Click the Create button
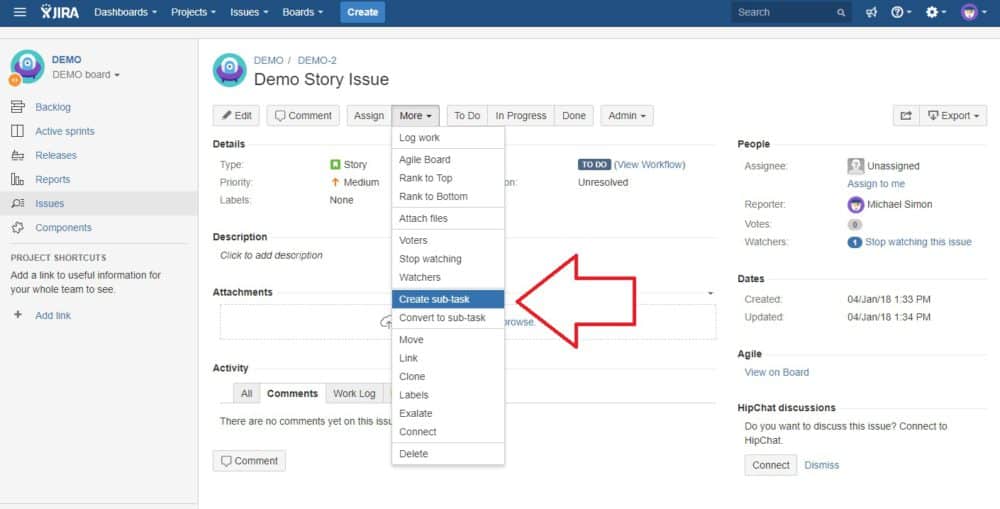 click(x=362, y=12)
